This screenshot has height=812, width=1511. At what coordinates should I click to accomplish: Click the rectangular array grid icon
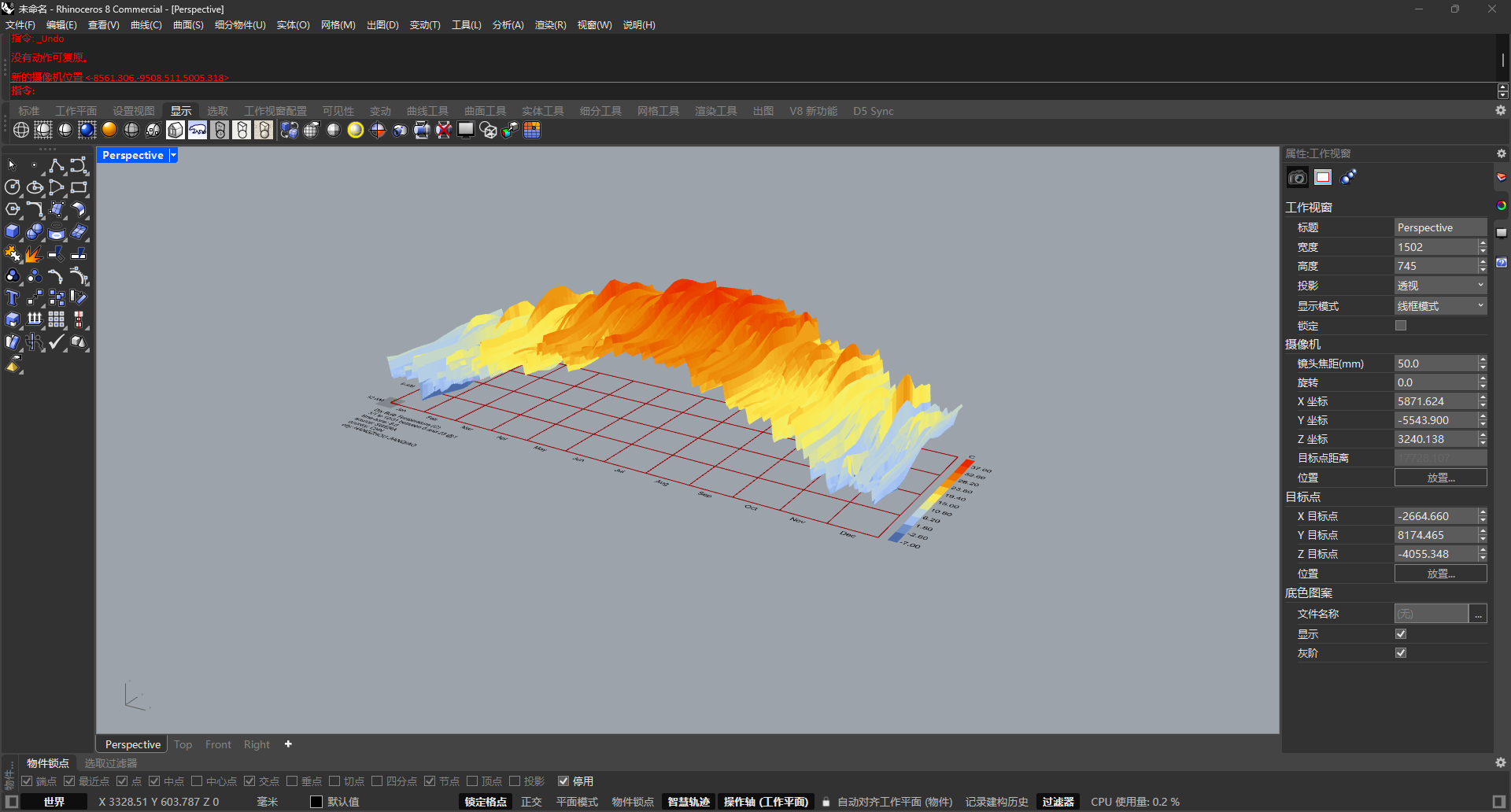(56, 319)
